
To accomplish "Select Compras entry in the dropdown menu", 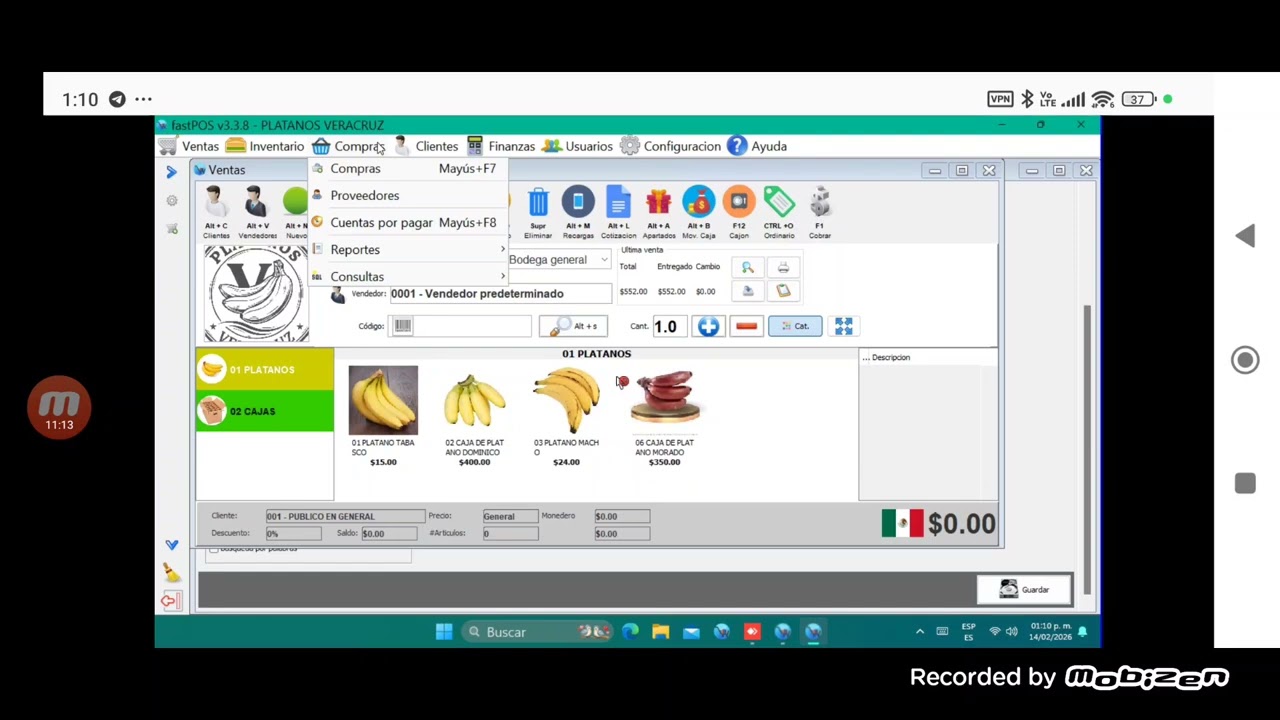I will (x=409, y=168).
